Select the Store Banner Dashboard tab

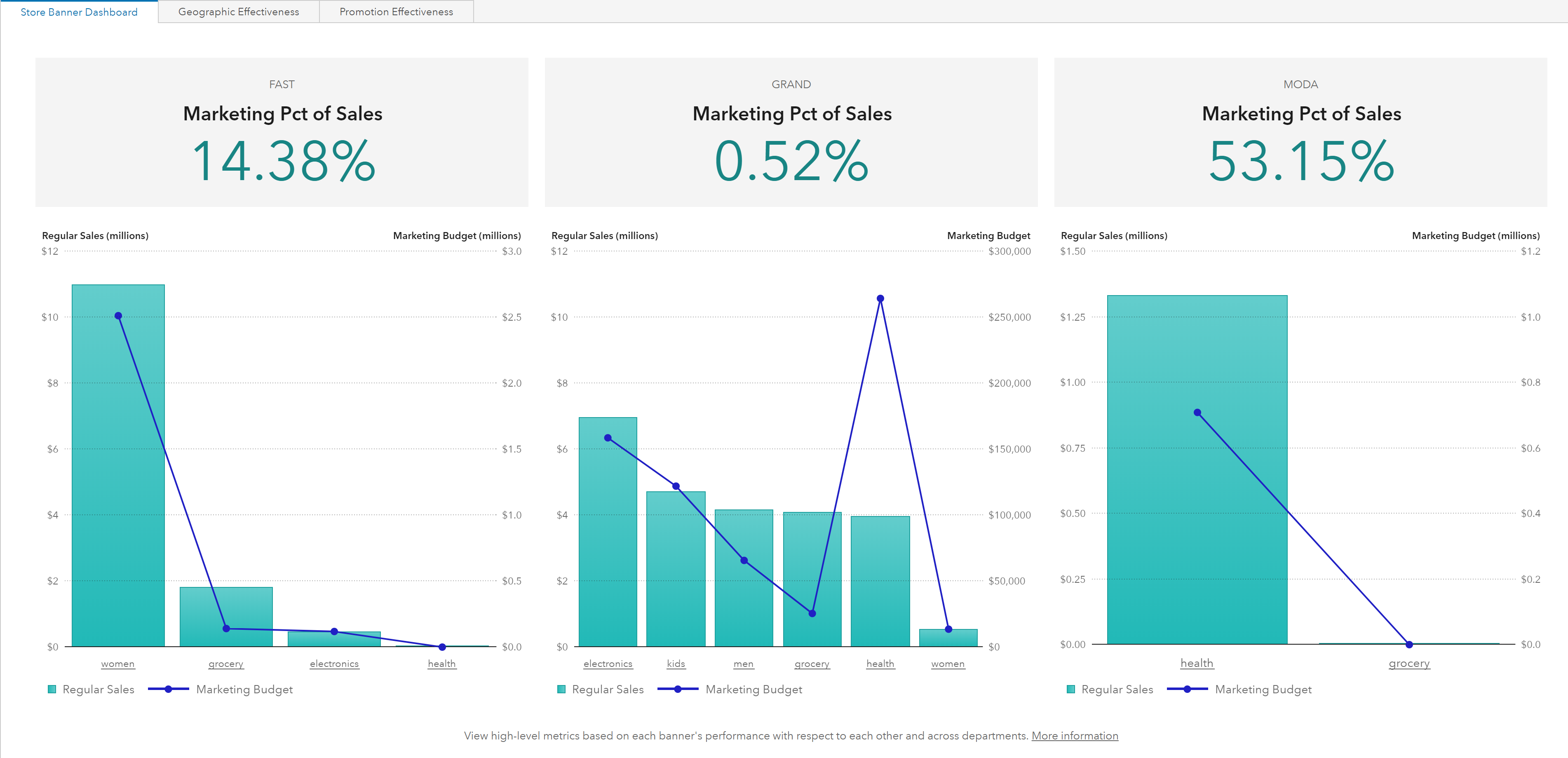(78, 12)
